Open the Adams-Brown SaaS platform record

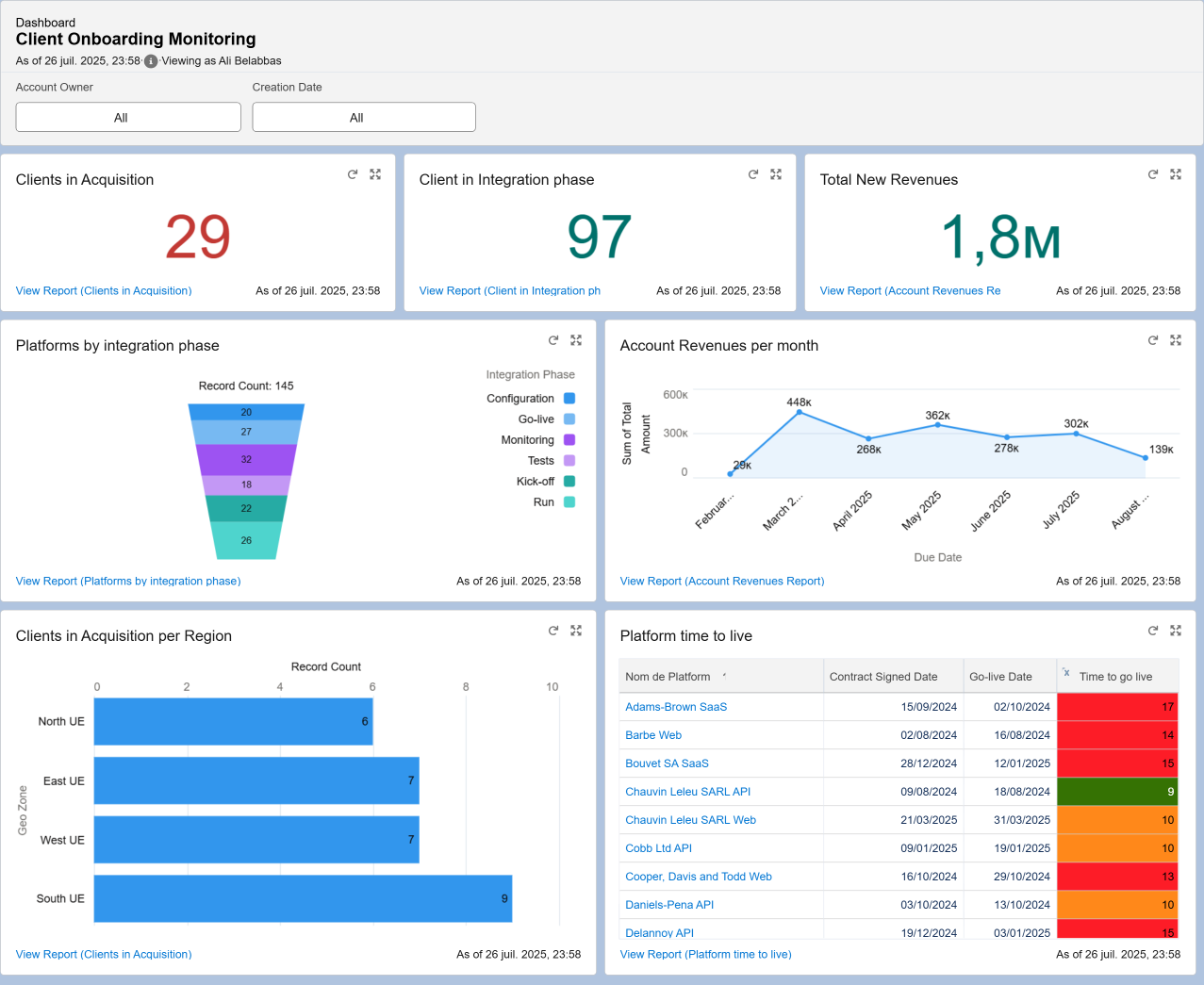pos(675,706)
